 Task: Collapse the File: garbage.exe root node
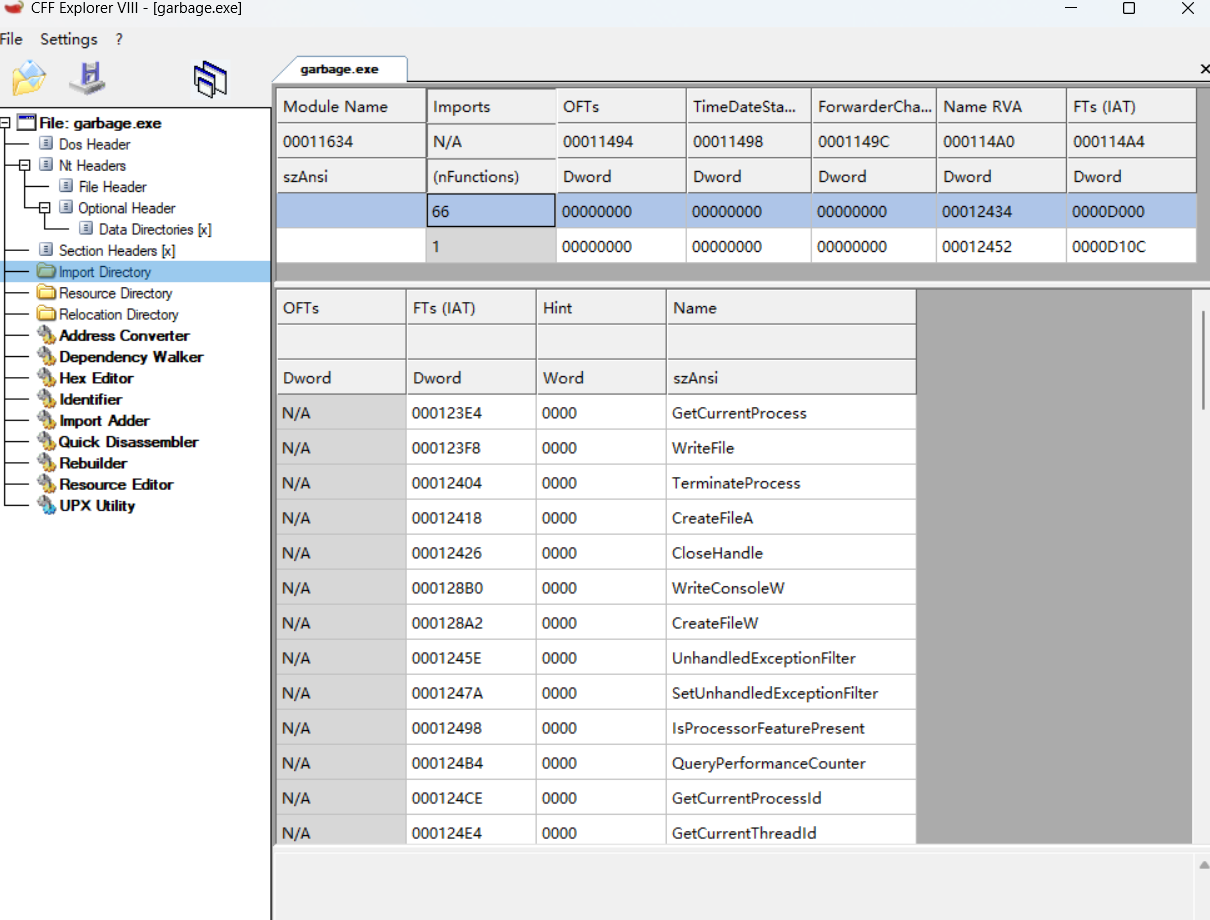coord(5,123)
